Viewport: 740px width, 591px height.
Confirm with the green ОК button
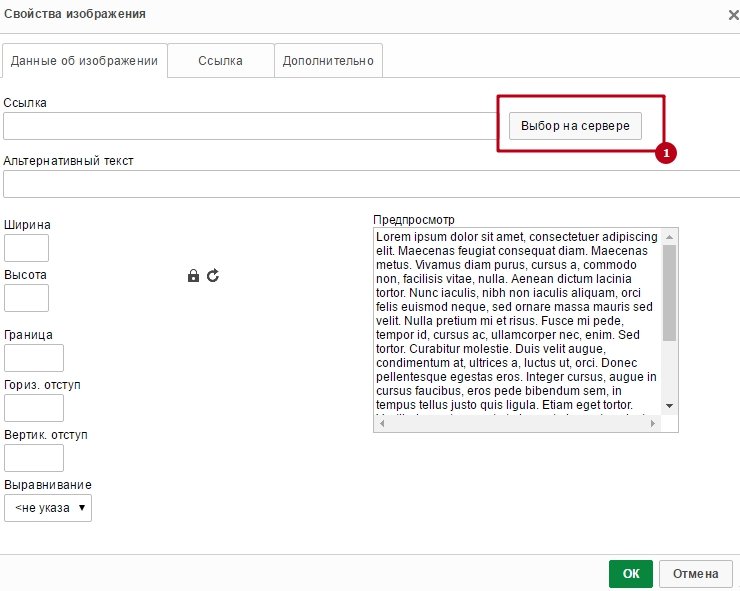coord(631,574)
